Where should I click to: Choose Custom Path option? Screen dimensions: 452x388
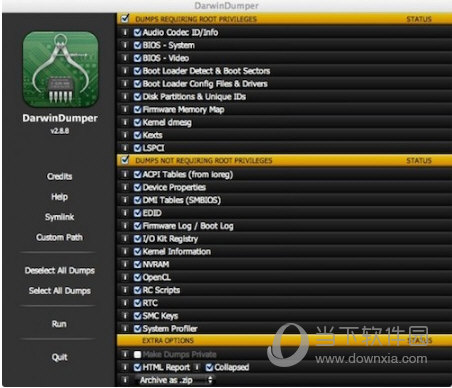click(60, 237)
